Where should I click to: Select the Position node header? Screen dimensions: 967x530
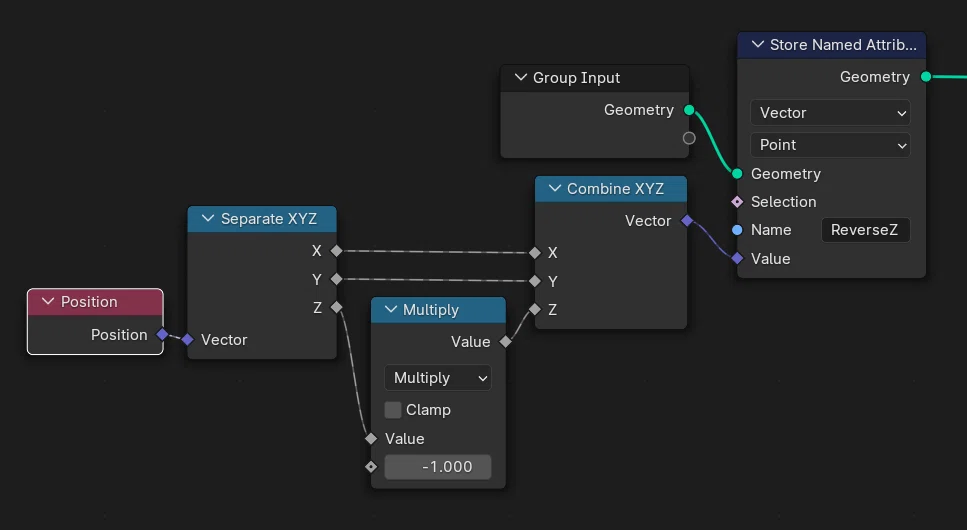pyautogui.click(x=96, y=302)
